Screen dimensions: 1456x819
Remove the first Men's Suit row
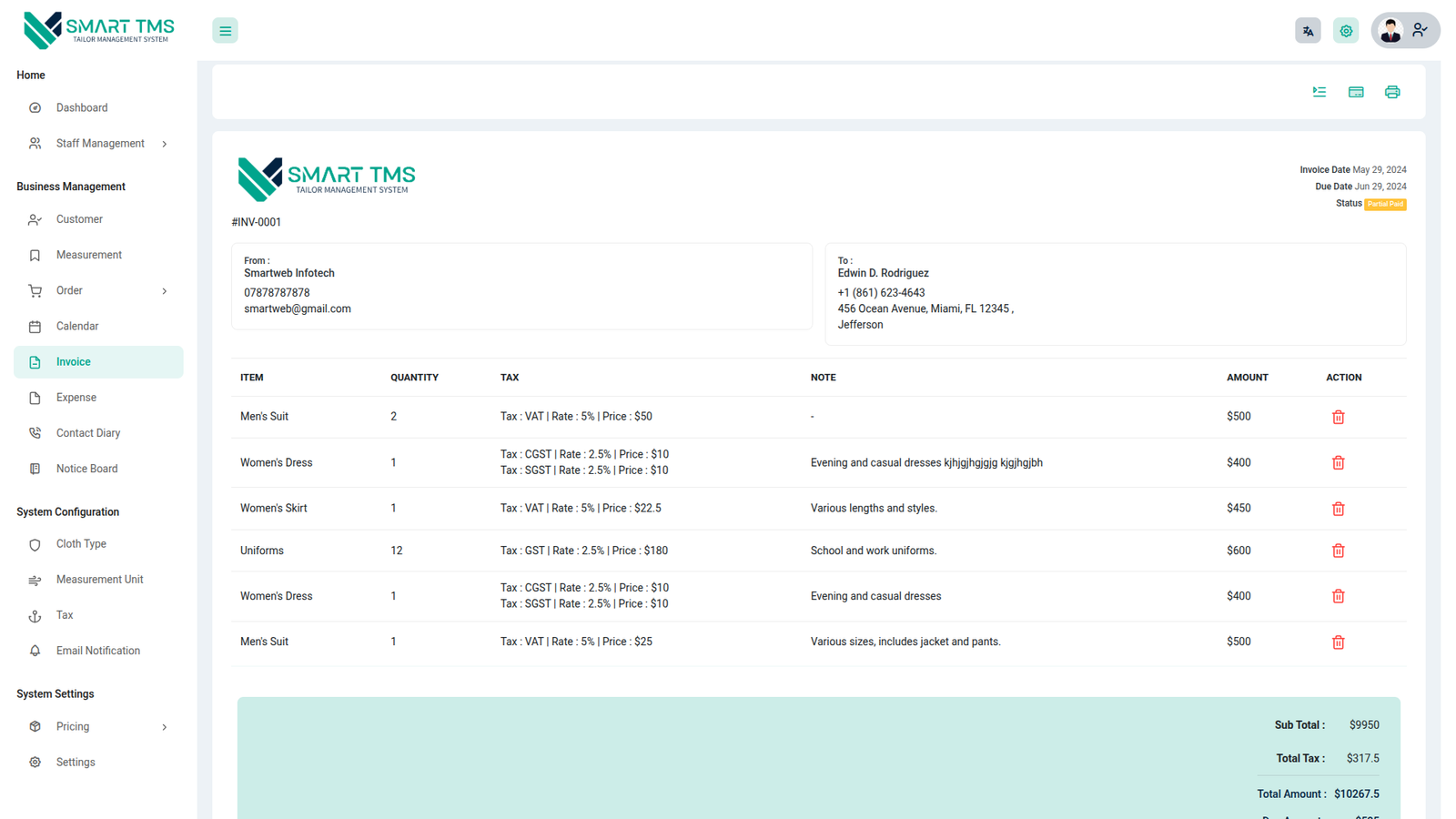[1338, 417]
